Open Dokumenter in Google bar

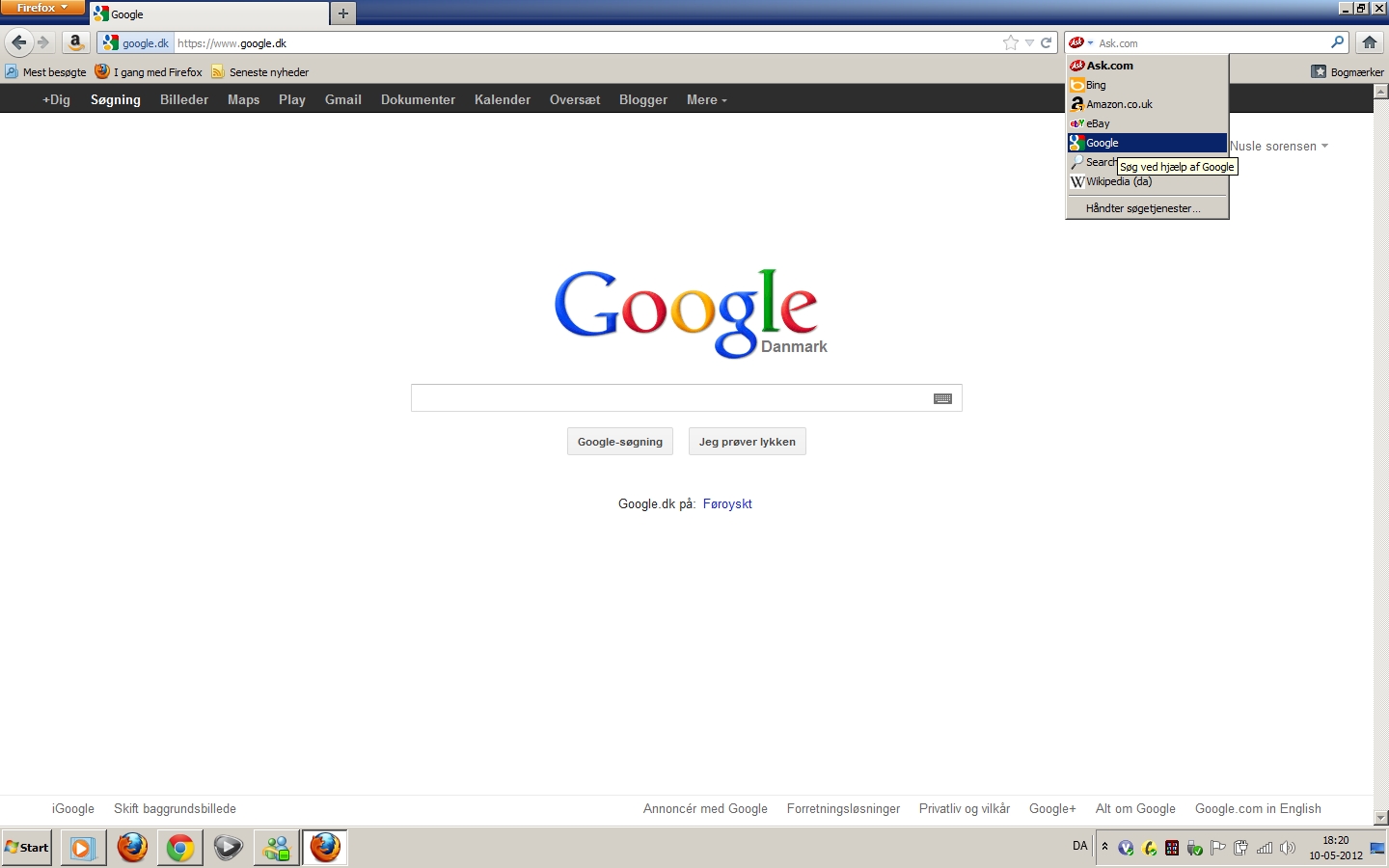[x=418, y=99]
